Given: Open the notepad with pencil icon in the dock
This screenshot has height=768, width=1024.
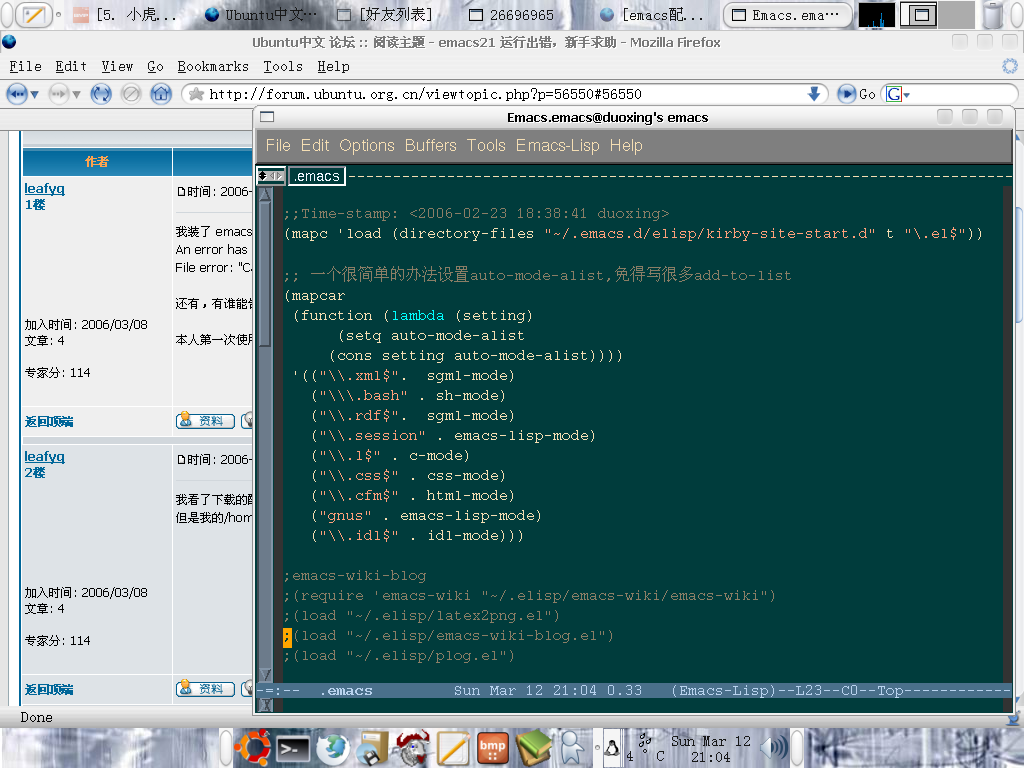Looking at the screenshot, I should [453, 748].
